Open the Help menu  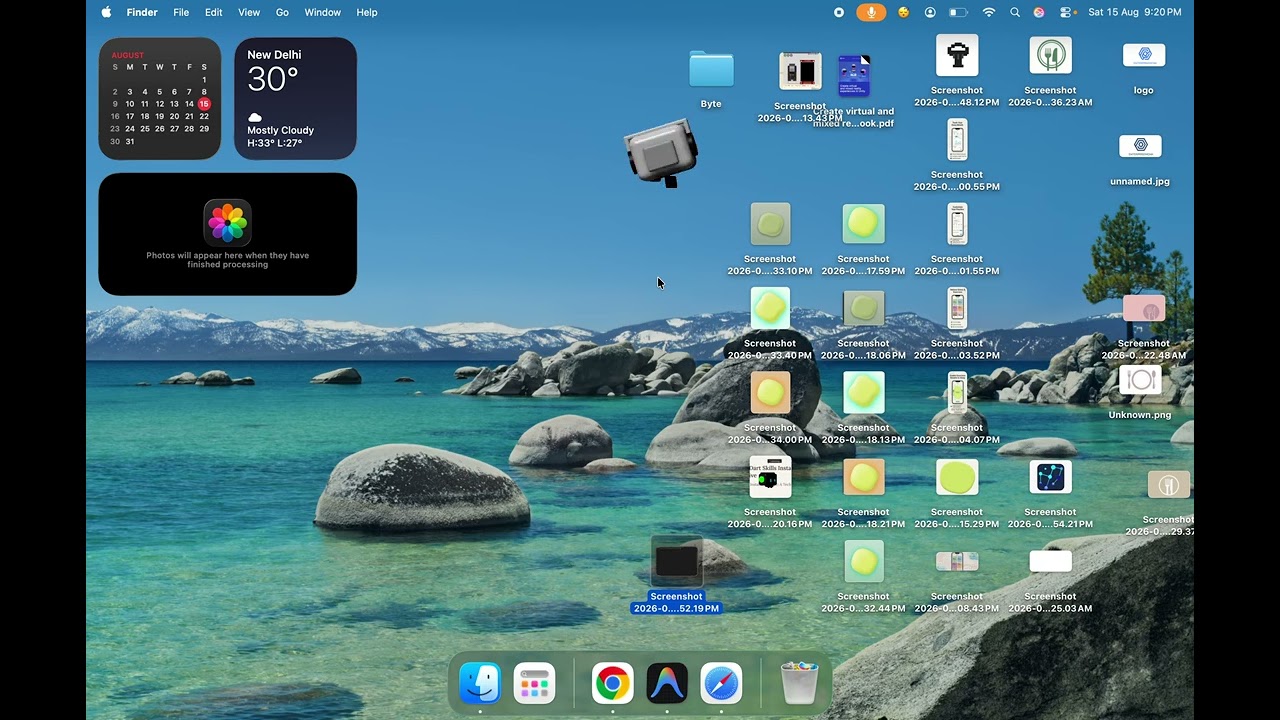pyautogui.click(x=367, y=12)
